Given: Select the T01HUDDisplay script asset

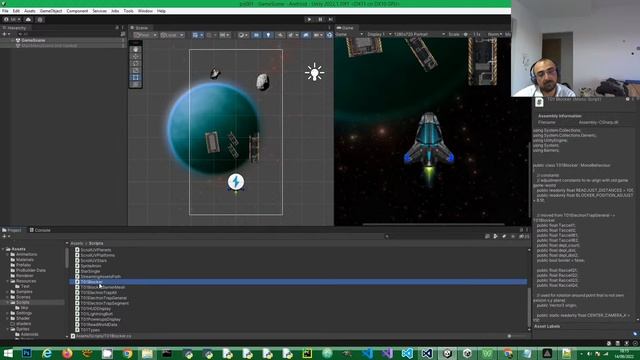Looking at the screenshot, I should (96, 309).
